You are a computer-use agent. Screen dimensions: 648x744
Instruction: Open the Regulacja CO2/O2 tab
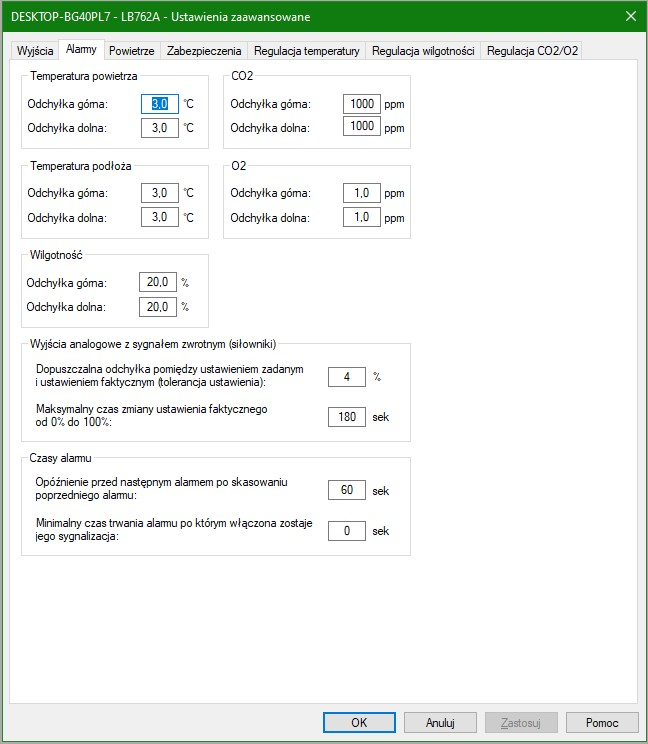532,51
